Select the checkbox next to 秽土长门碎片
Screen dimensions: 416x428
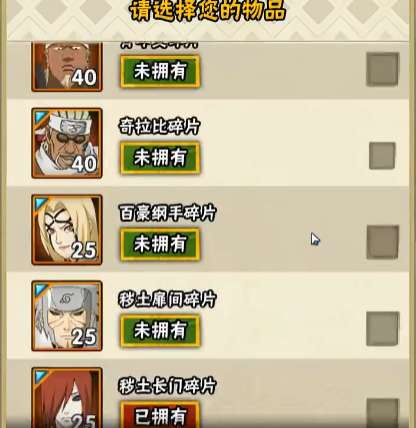pyautogui.click(x=383, y=413)
